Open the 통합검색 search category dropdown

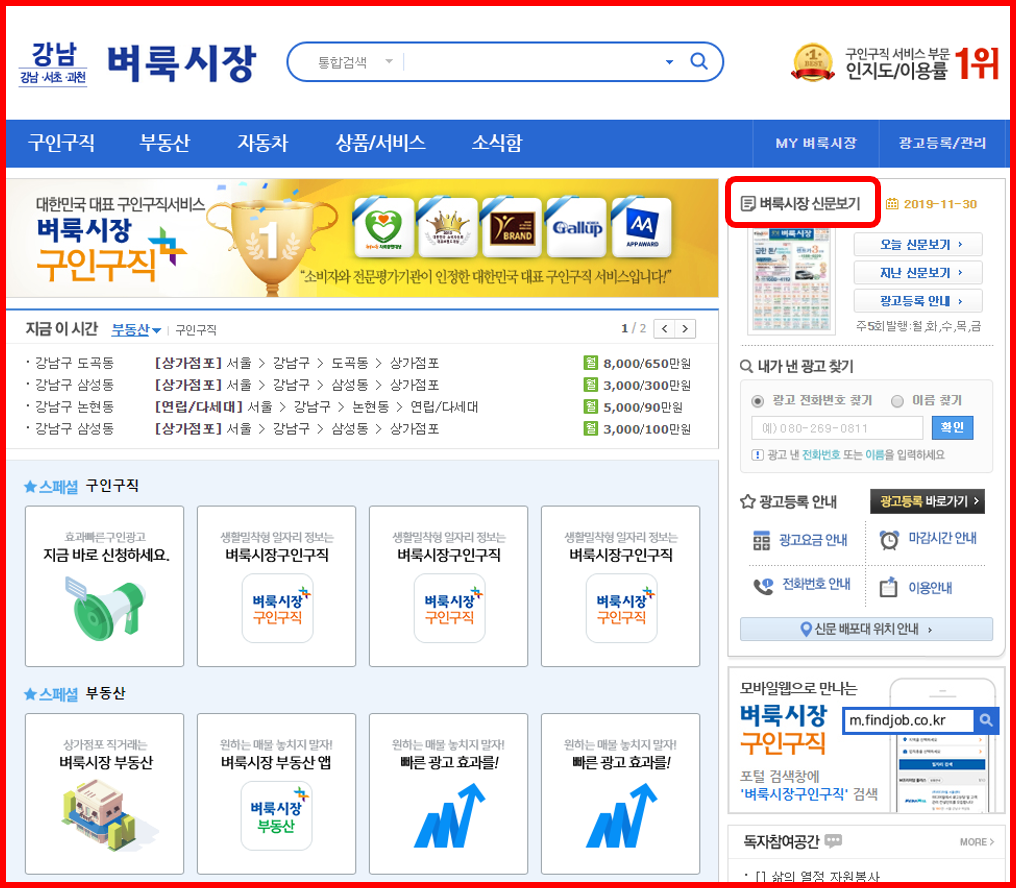[x=354, y=62]
